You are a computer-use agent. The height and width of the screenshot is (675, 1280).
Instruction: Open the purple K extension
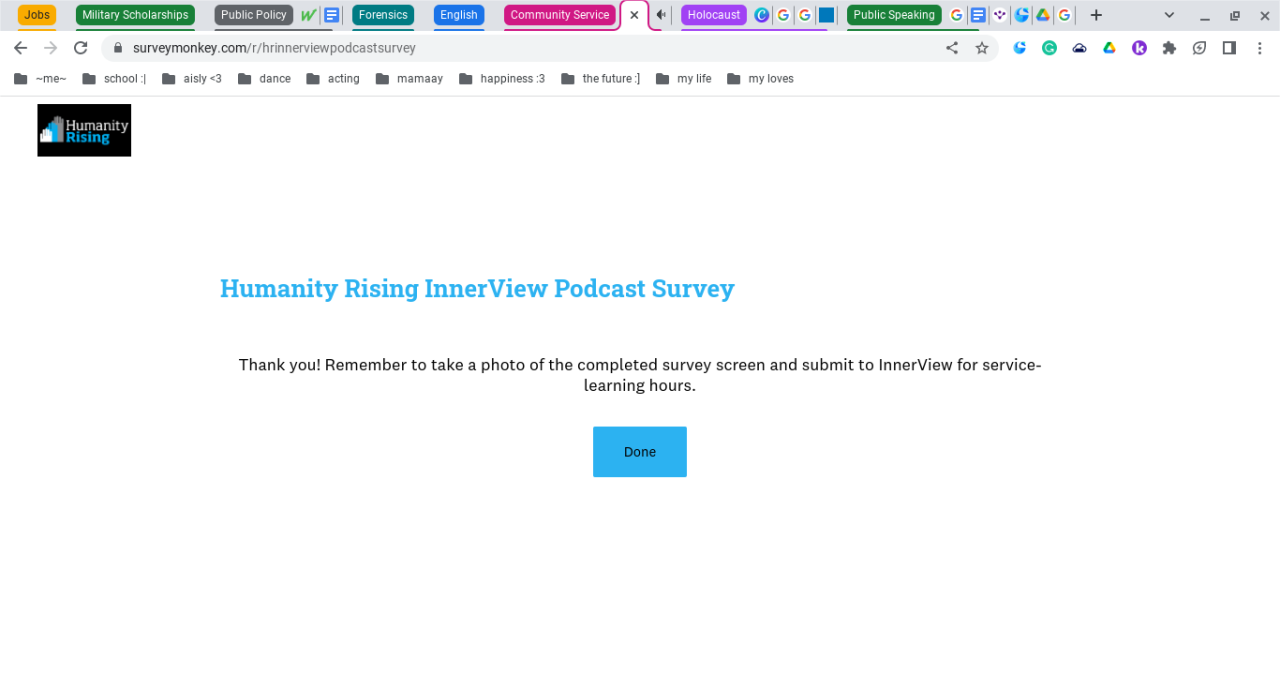click(x=1139, y=48)
